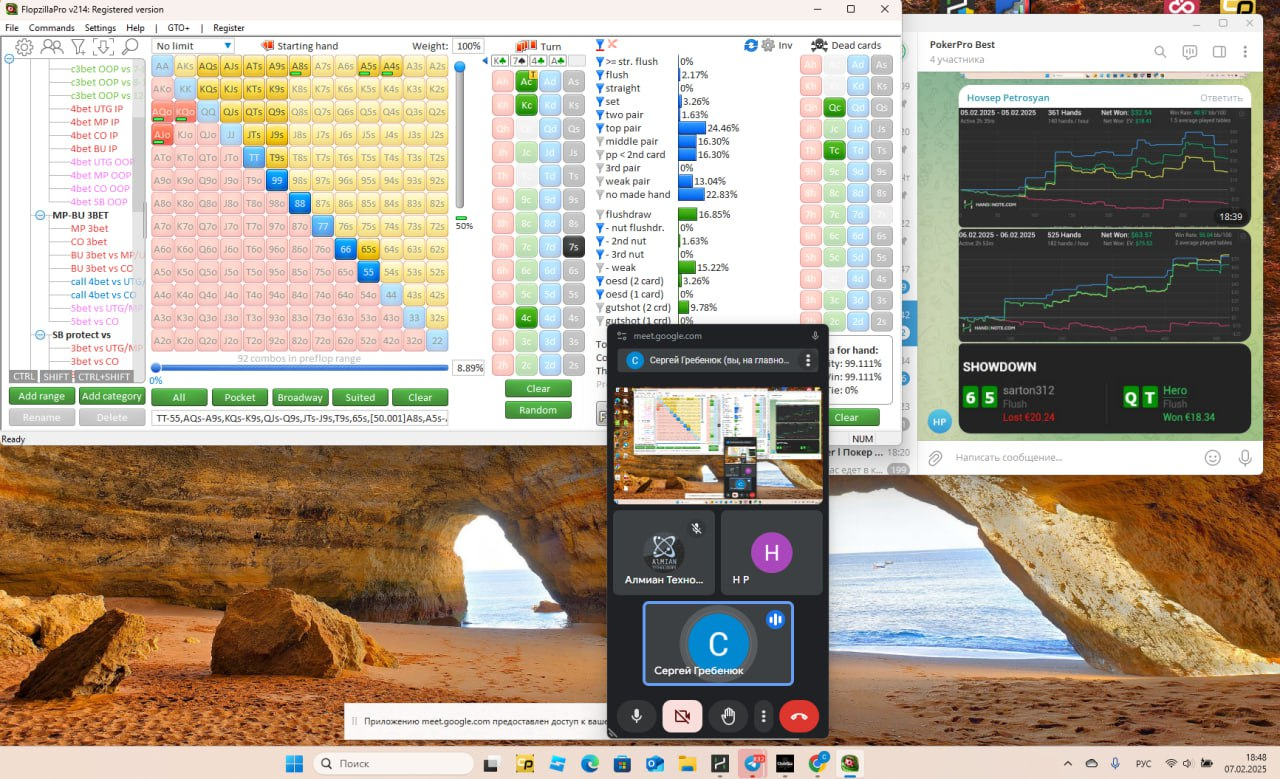Image resolution: width=1280 pixels, height=779 pixels.
Task: Open the Help menu
Action: 135,28
